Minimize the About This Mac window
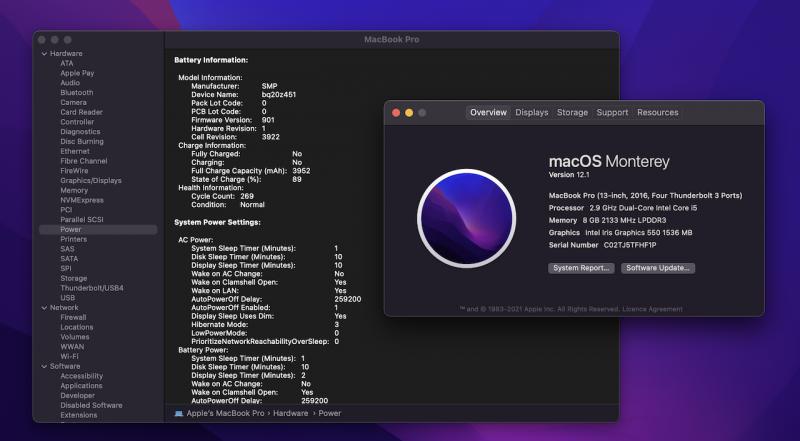 coord(409,113)
